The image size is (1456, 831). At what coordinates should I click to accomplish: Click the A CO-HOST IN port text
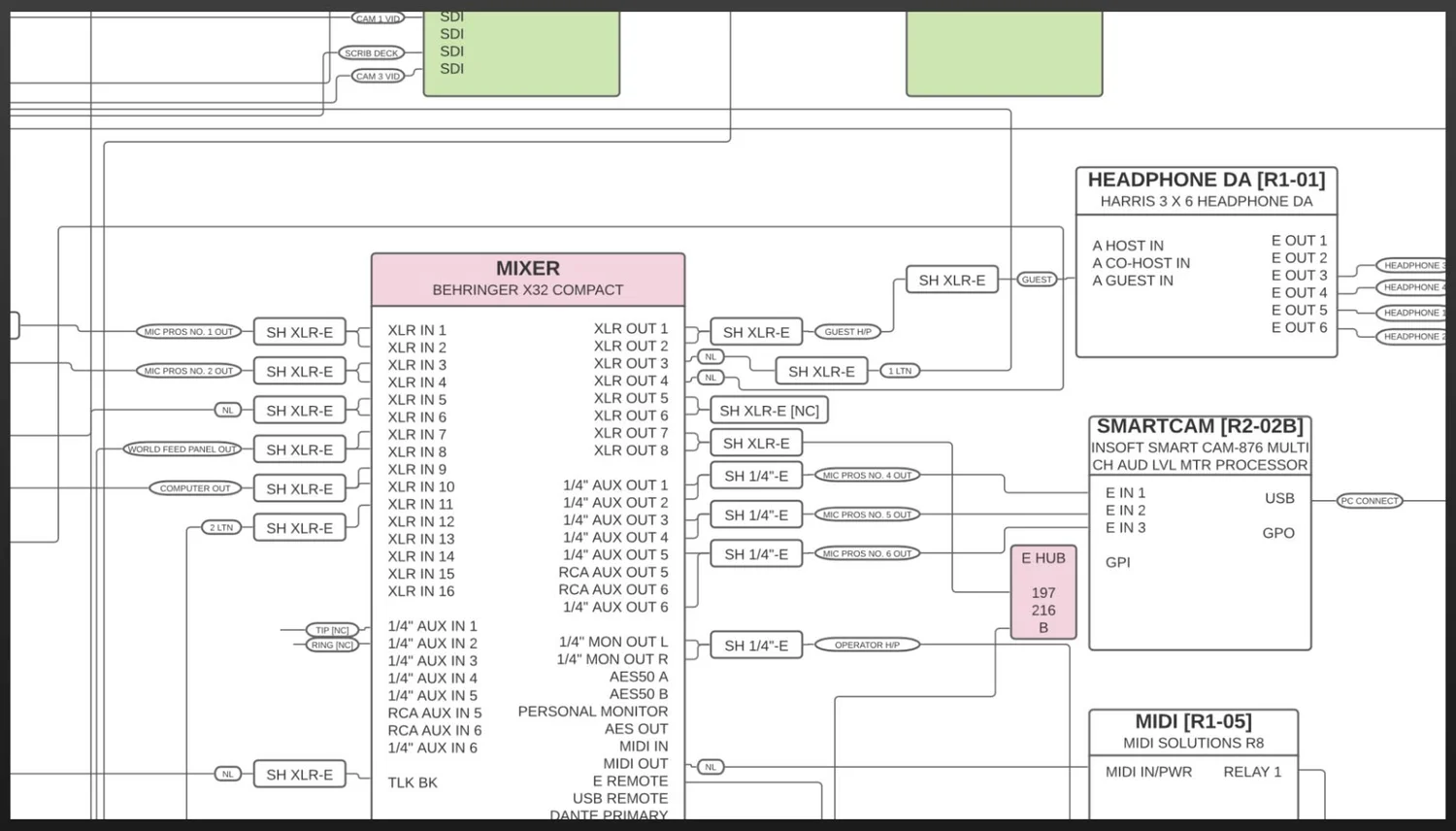pyautogui.click(x=1142, y=263)
